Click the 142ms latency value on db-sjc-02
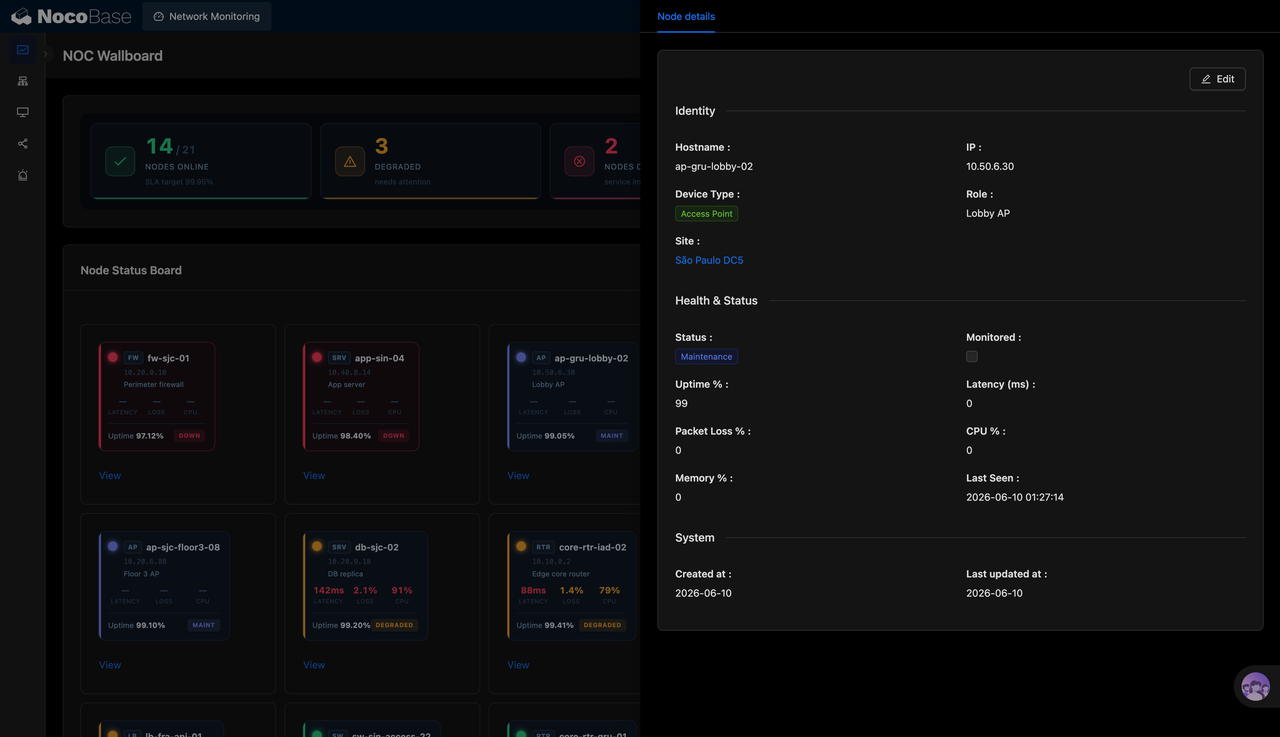The width and height of the screenshot is (1280, 737). pyautogui.click(x=329, y=590)
